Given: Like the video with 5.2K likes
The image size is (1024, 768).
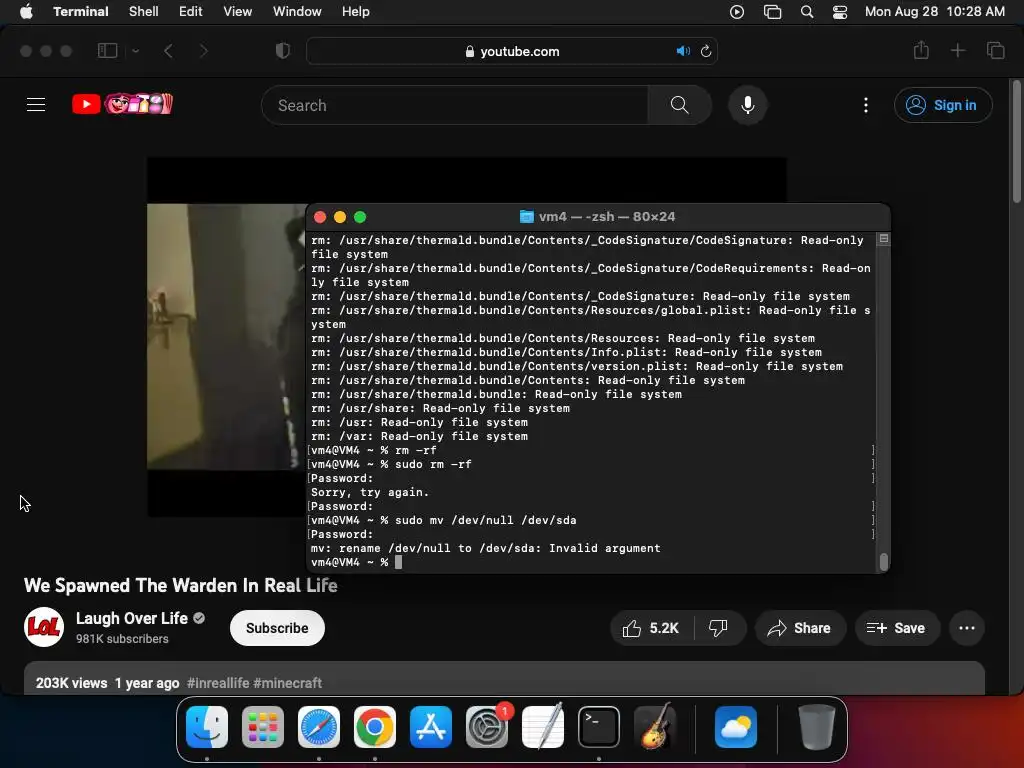Looking at the screenshot, I should pyautogui.click(x=652, y=628).
